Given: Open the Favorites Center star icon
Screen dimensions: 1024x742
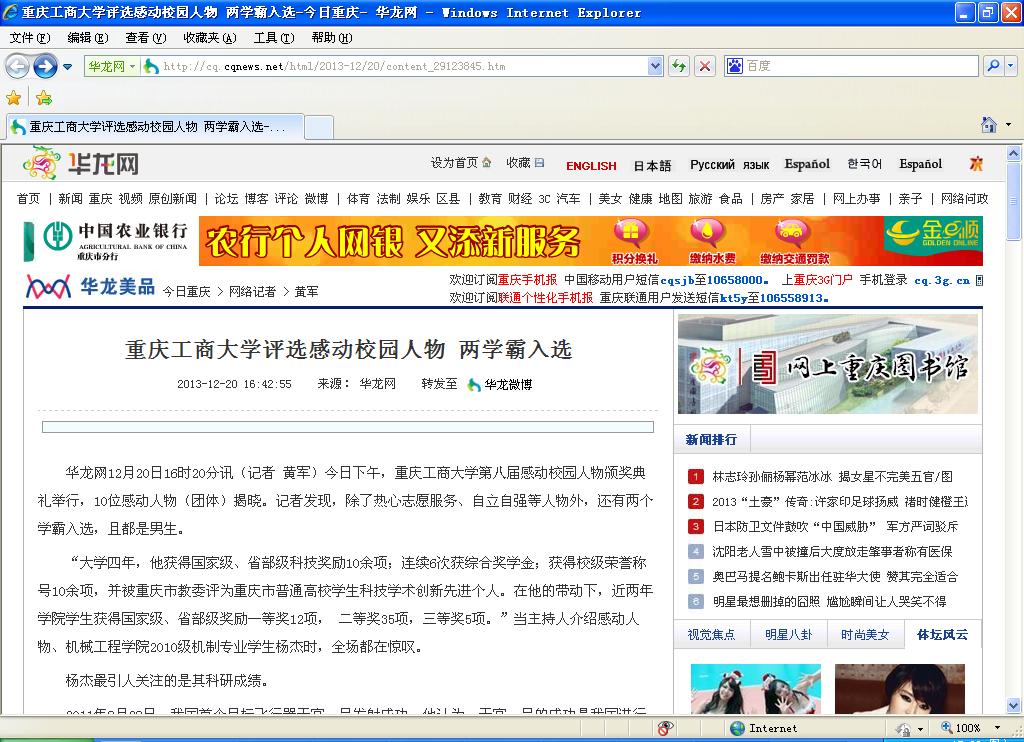Looking at the screenshot, I should click(x=14, y=98).
